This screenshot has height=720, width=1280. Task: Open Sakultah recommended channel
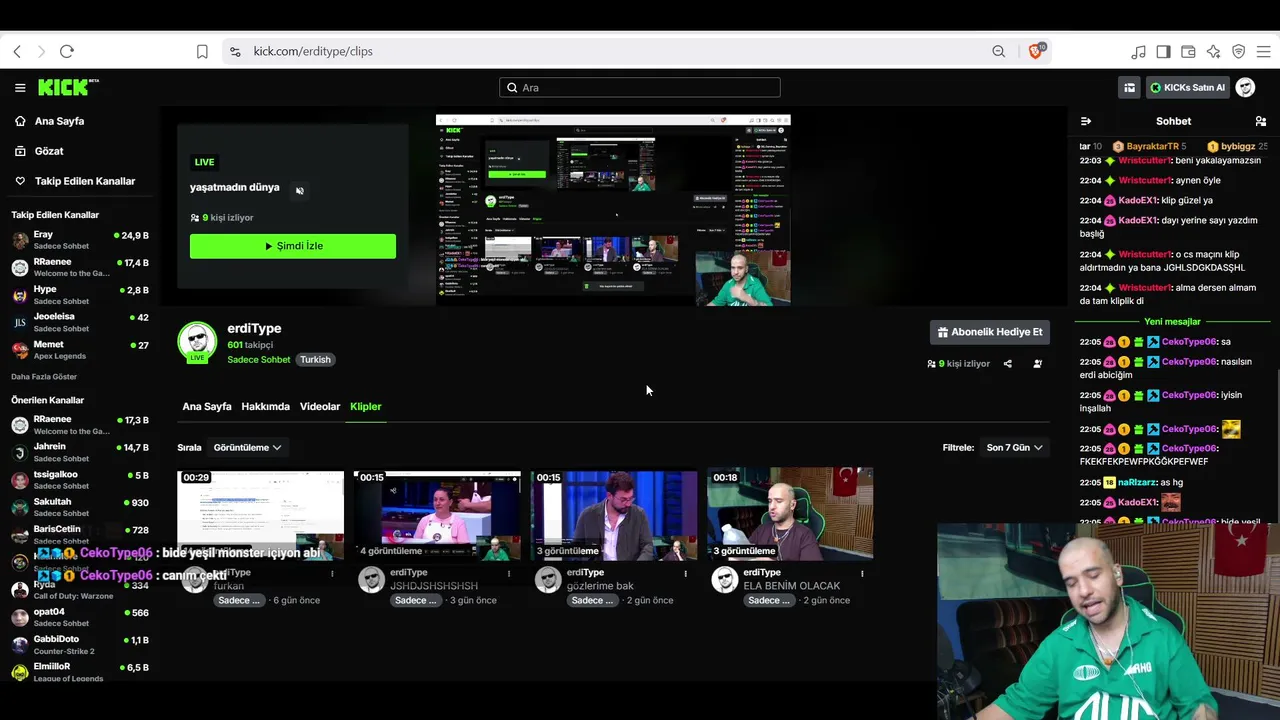pyautogui.click(x=80, y=507)
